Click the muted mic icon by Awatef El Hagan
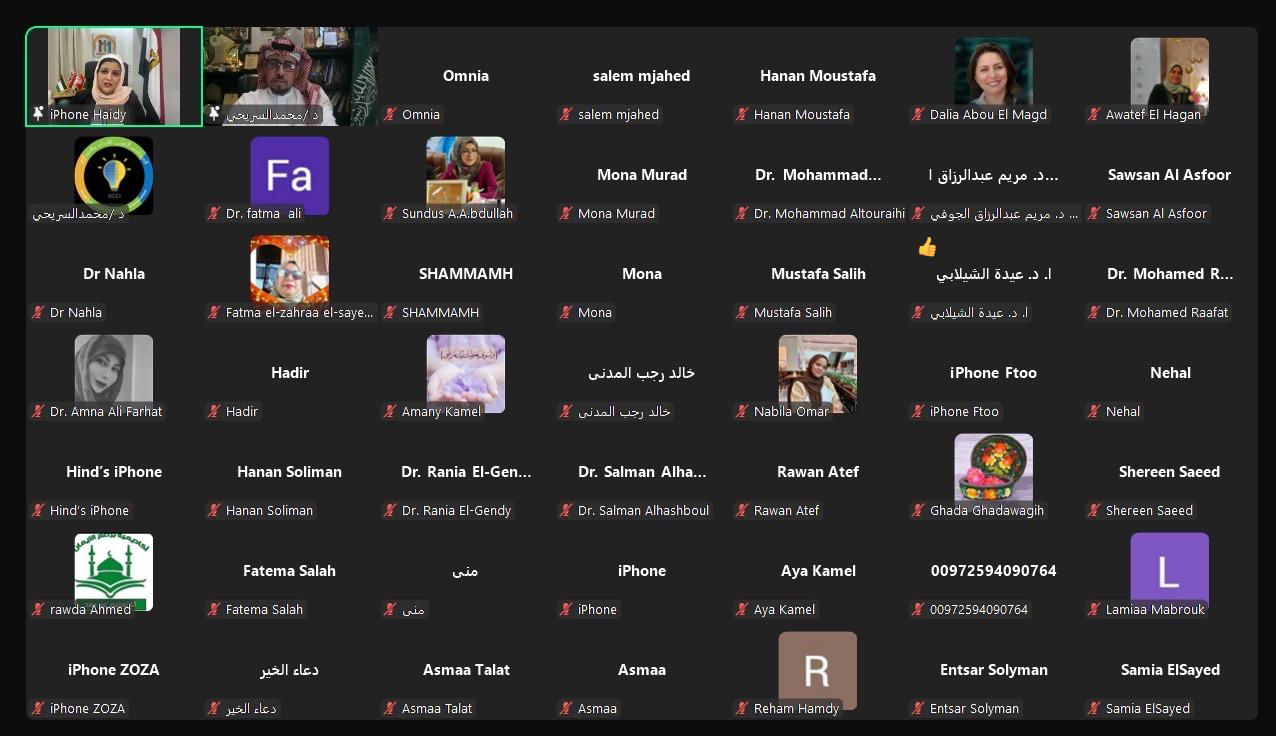1276x736 pixels. [x=1094, y=114]
